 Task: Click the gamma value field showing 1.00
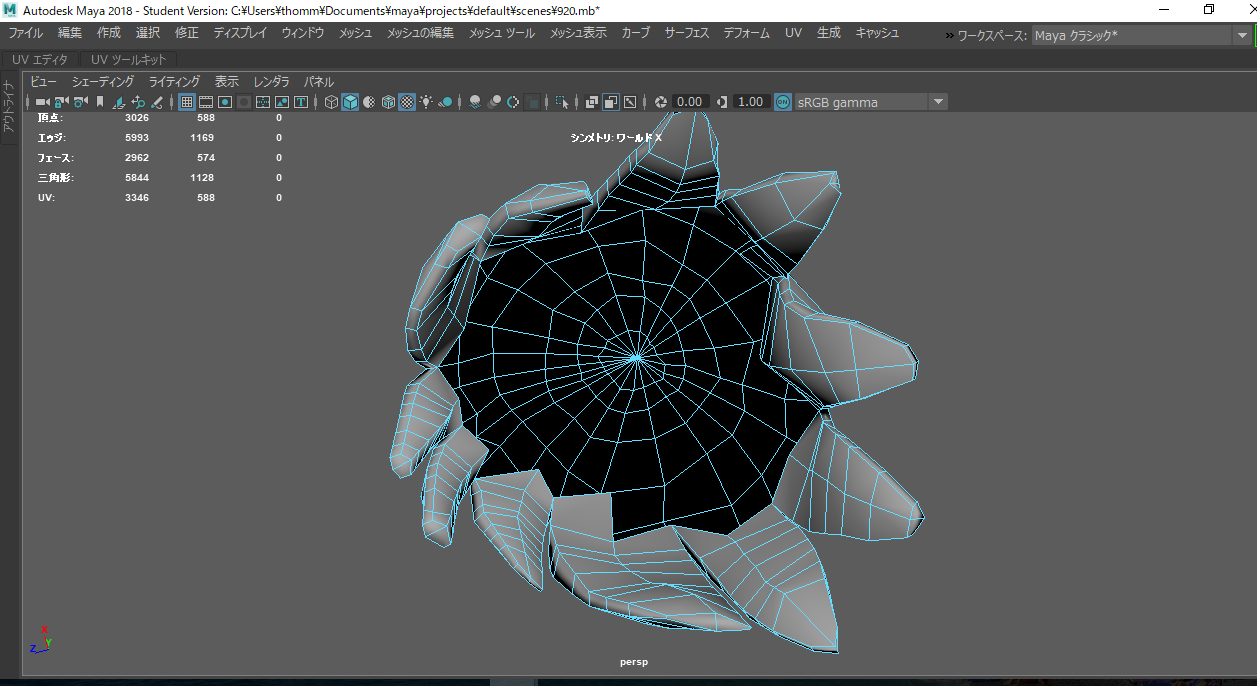[750, 102]
